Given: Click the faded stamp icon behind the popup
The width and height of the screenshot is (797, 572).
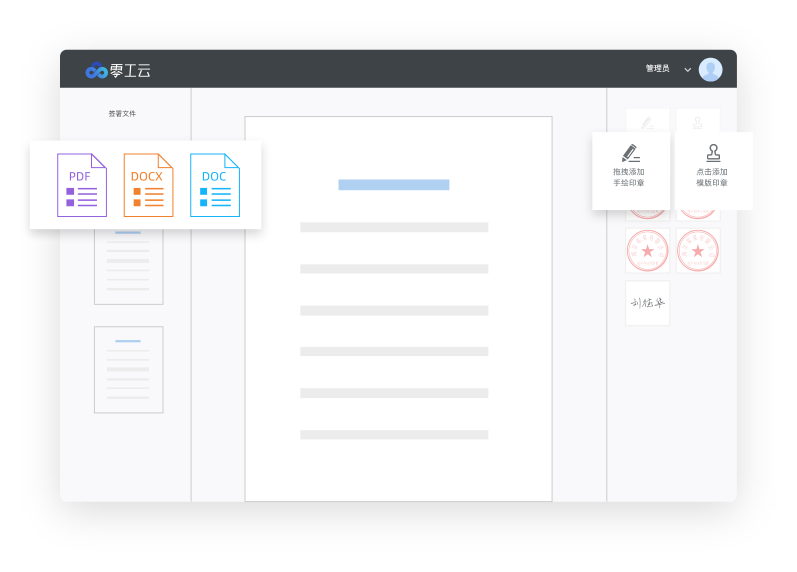Looking at the screenshot, I should click(698, 120).
